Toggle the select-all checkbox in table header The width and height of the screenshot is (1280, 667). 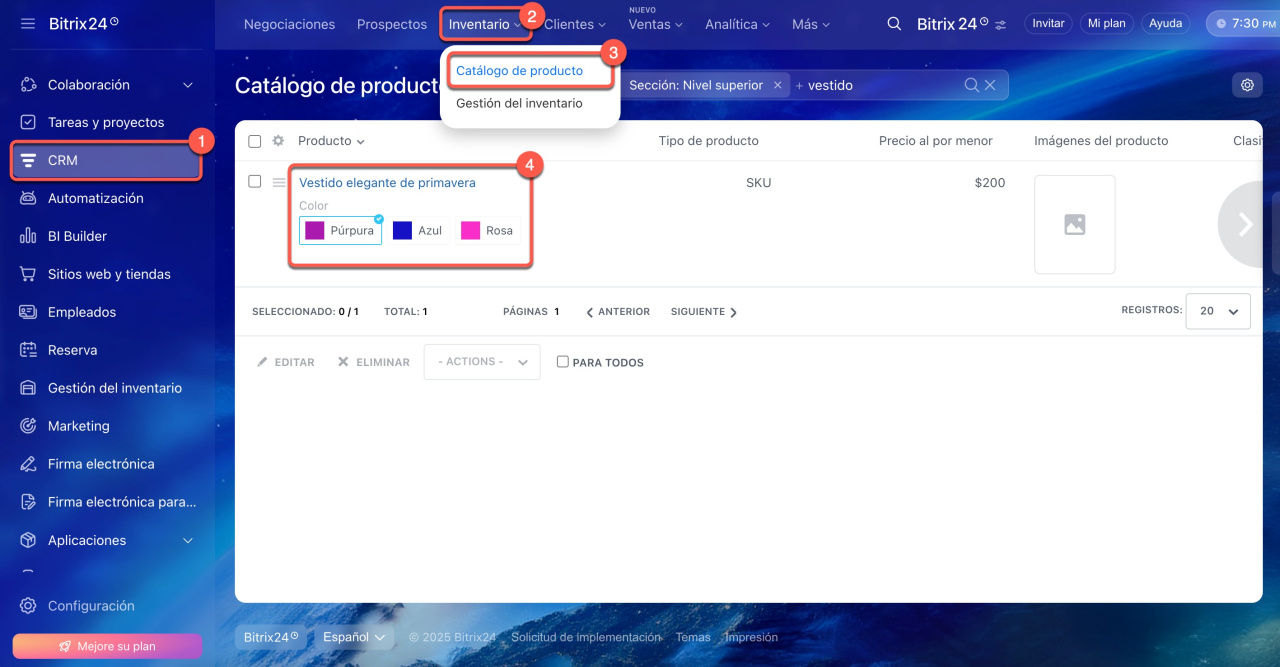click(254, 141)
